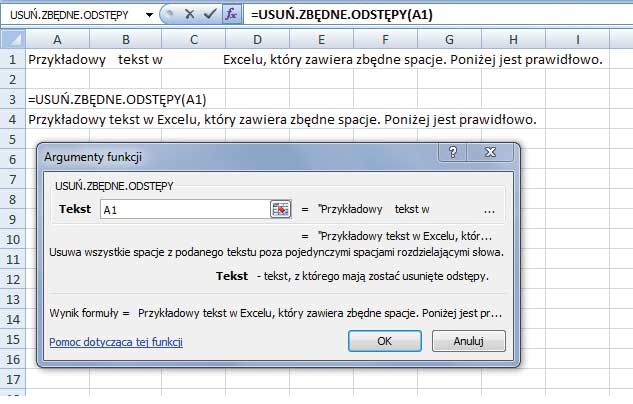Open the Pomoc dotycząca tej funkcji link
The image size is (633, 404).
(x=115, y=342)
